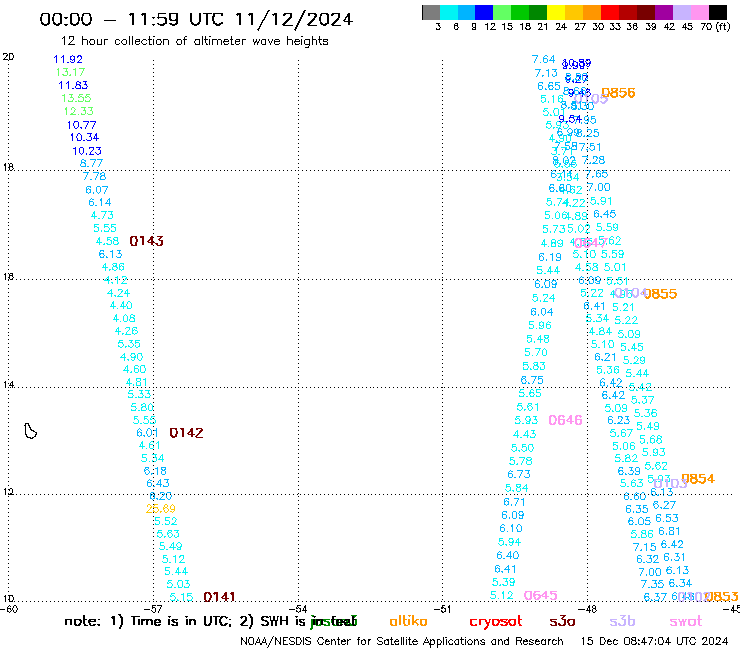Click the 0142 pass time marker
Screen dimensions: 740x650
click(186, 433)
